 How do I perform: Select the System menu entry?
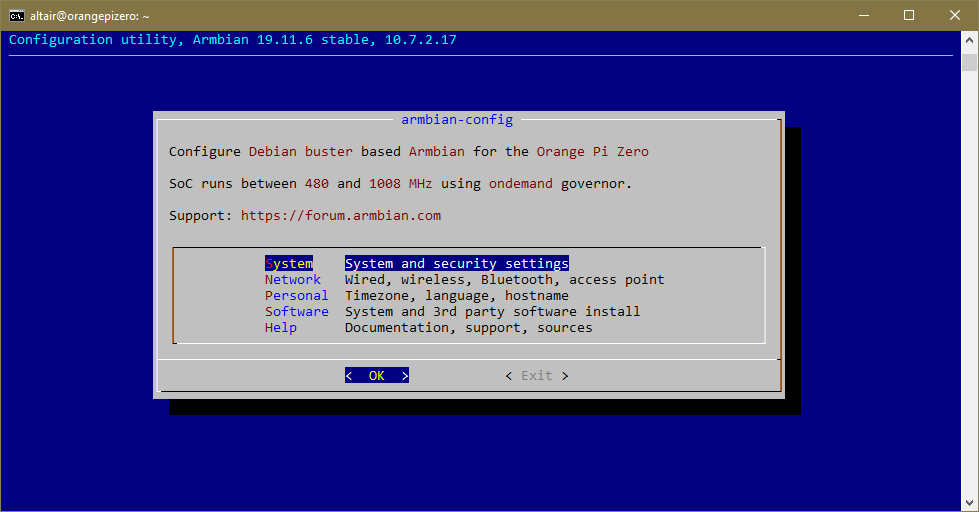click(x=289, y=264)
